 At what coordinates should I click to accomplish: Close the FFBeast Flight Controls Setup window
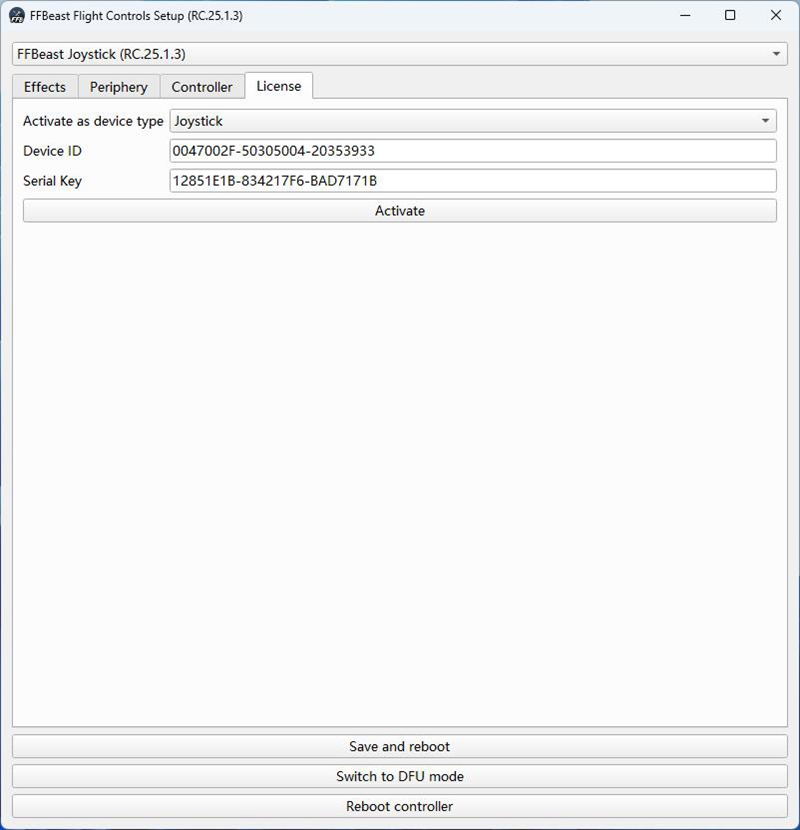776,16
